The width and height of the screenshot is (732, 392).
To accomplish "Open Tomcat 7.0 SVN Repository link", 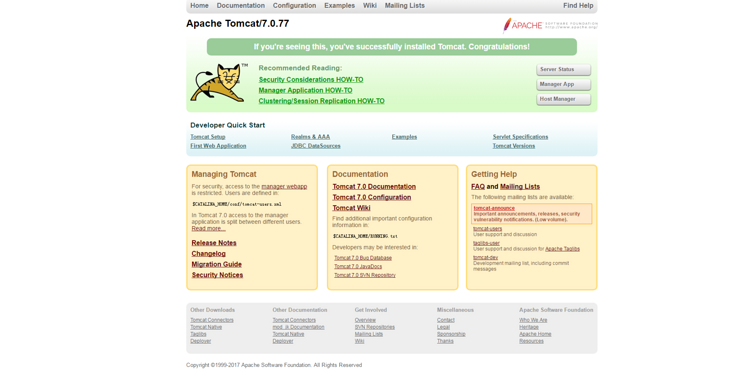I will point(365,275).
